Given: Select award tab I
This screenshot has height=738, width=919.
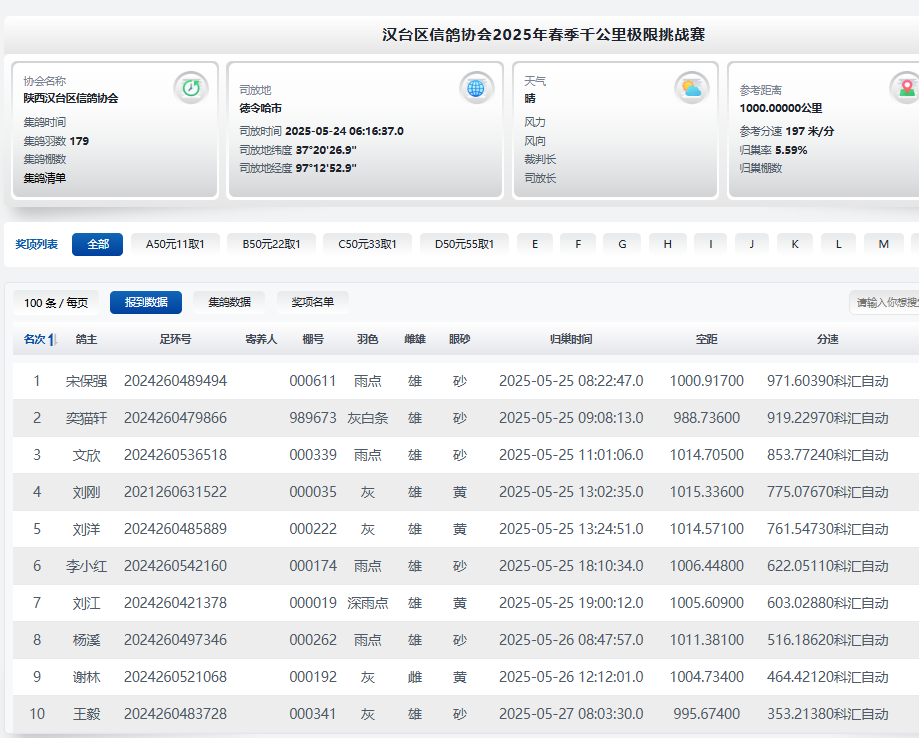Looking at the screenshot, I should (x=710, y=244).
